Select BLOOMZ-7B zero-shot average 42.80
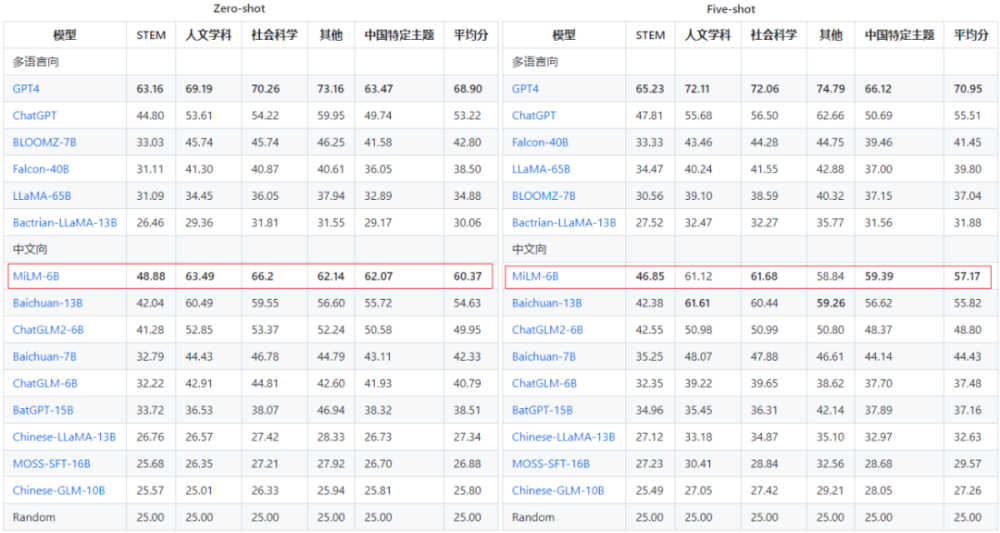This screenshot has height=533, width=1000. pos(467,142)
